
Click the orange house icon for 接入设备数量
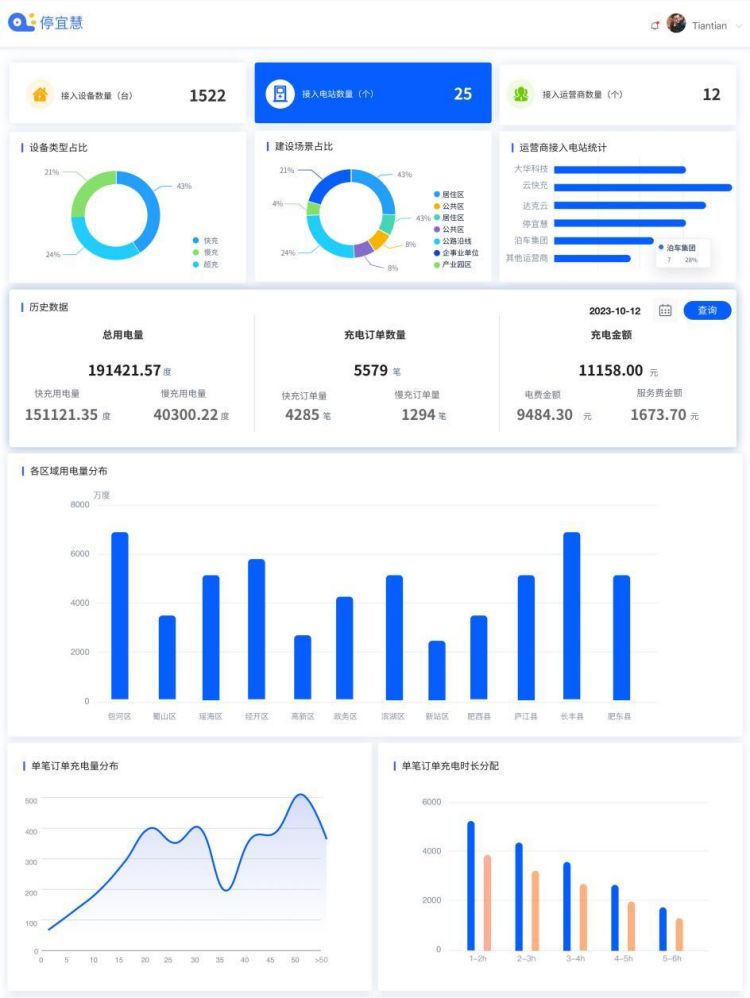click(x=40, y=95)
